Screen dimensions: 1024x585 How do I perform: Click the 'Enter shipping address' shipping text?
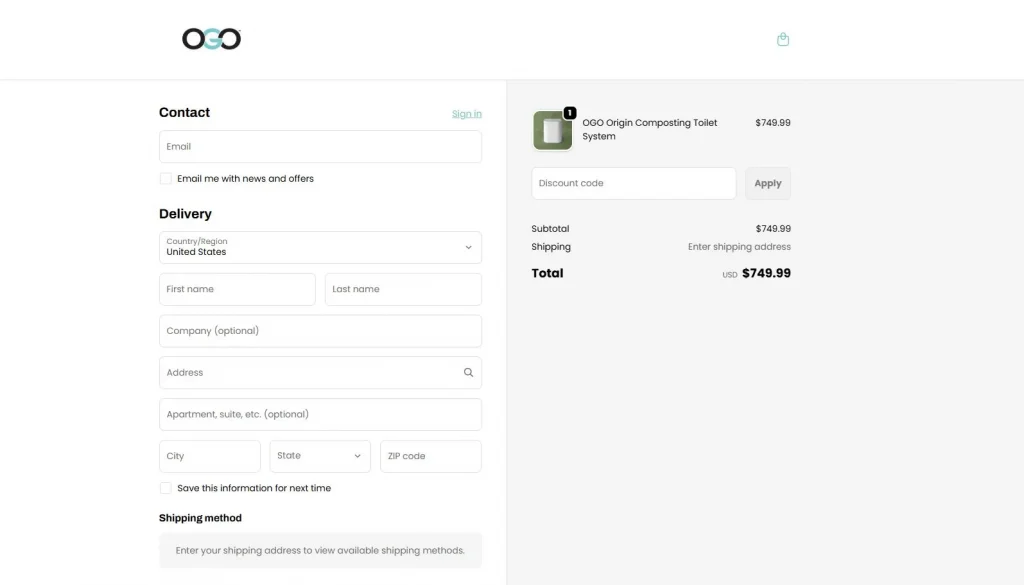(739, 246)
